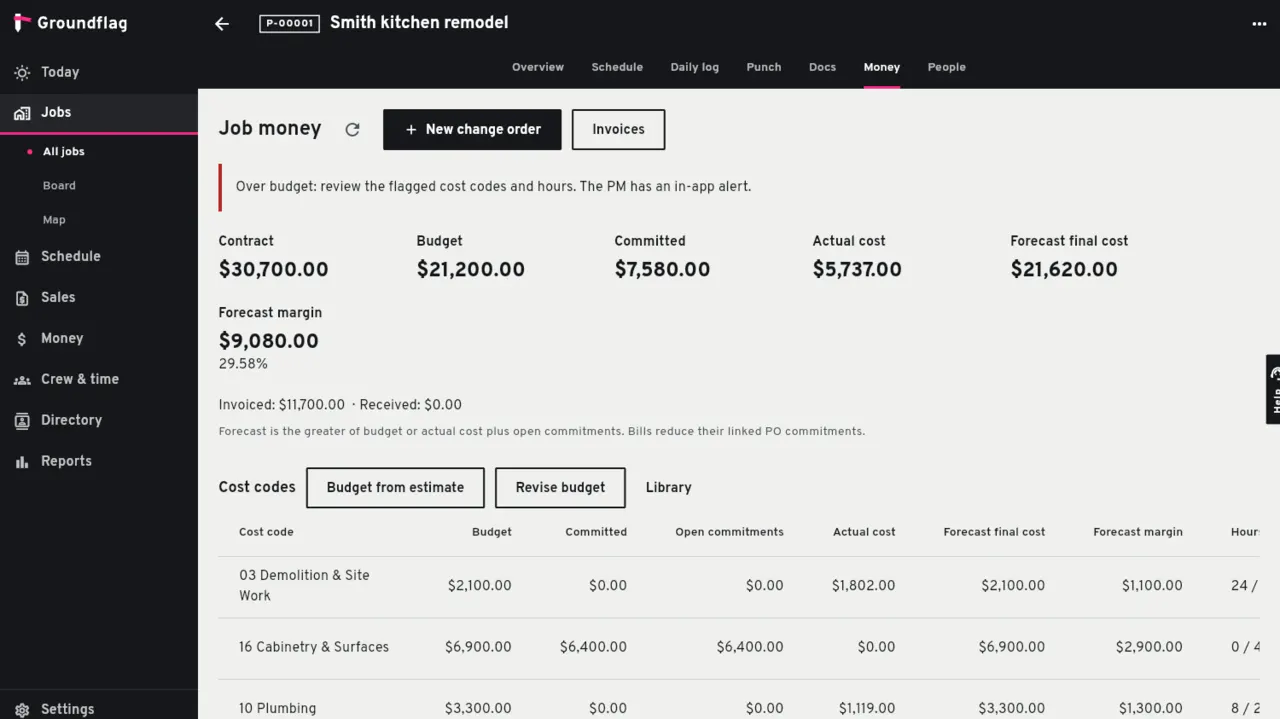Click the Directory contact icon
The height and width of the screenshot is (719, 1280).
pyautogui.click(x=22, y=421)
